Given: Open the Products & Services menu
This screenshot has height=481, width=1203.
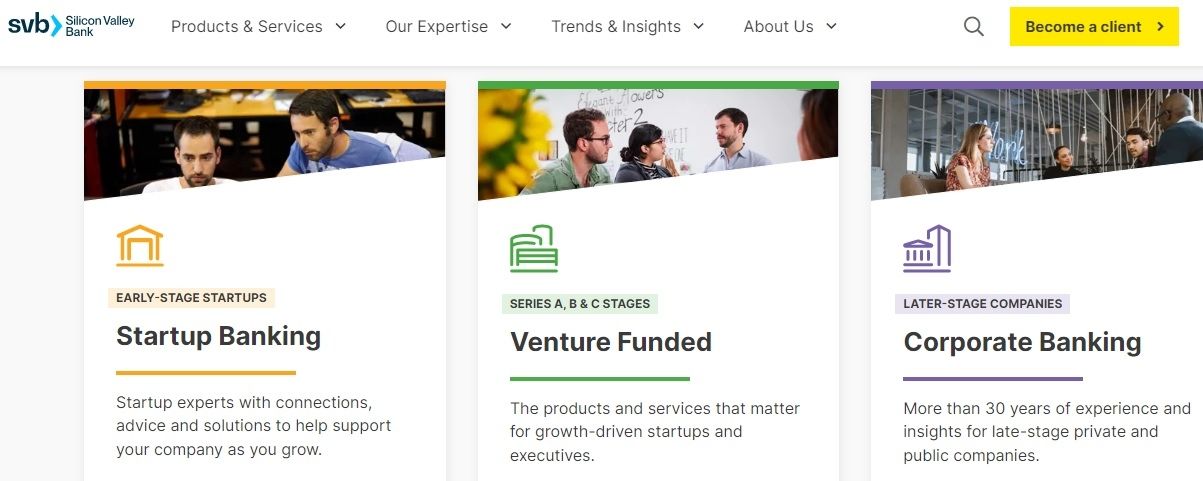Looking at the screenshot, I should click(x=247, y=27).
